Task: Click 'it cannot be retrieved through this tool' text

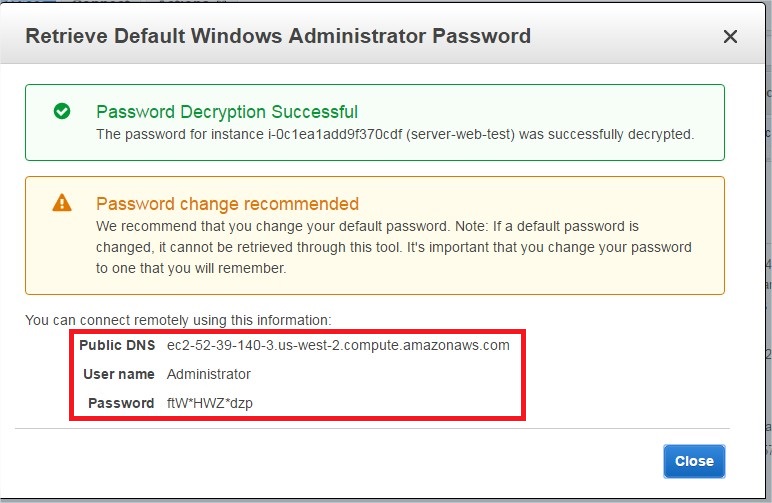Action: tap(281, 247)
